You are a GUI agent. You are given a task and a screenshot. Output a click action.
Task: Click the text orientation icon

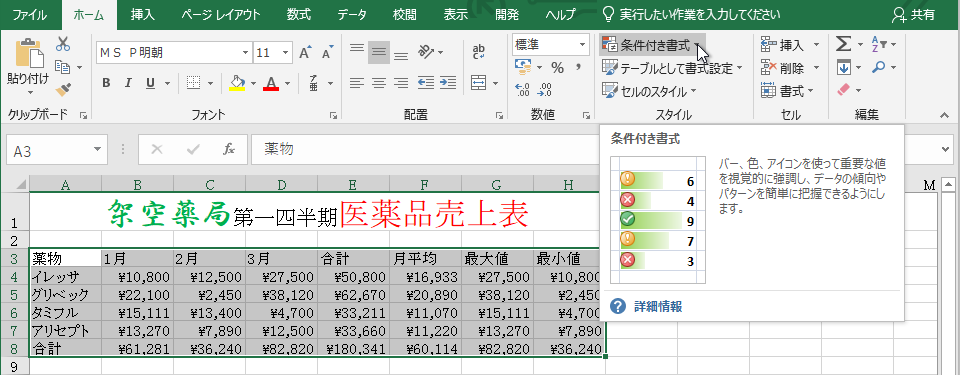(426, 51)
